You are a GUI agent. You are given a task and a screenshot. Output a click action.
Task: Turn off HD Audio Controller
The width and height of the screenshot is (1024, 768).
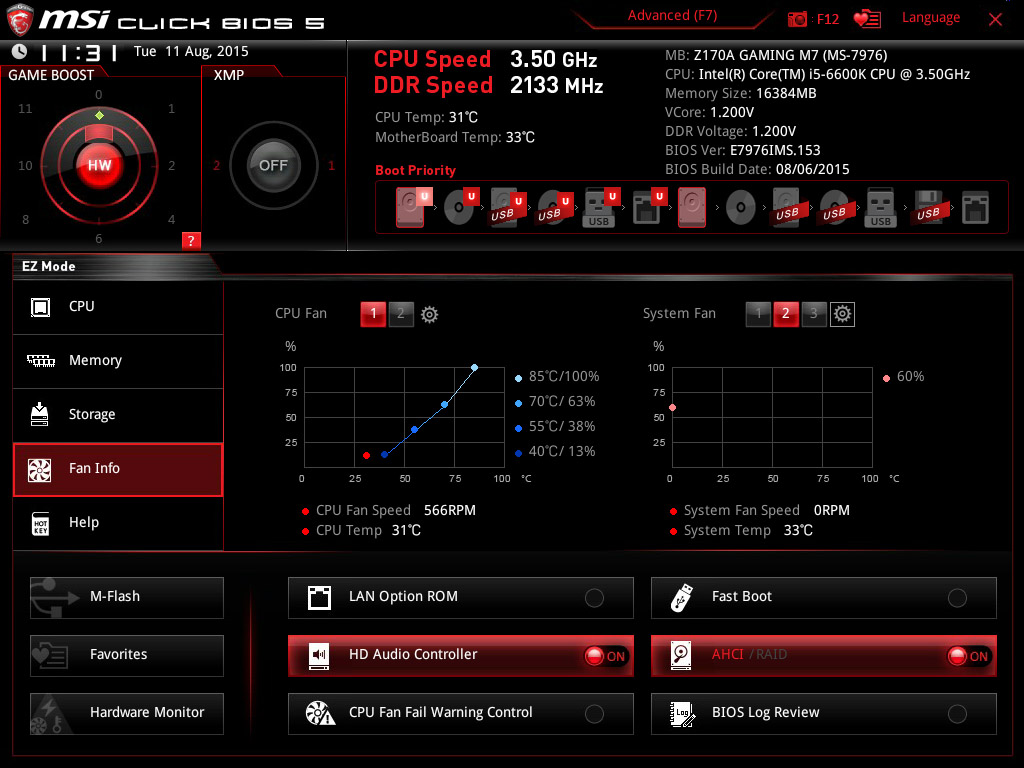coord(605,656)
